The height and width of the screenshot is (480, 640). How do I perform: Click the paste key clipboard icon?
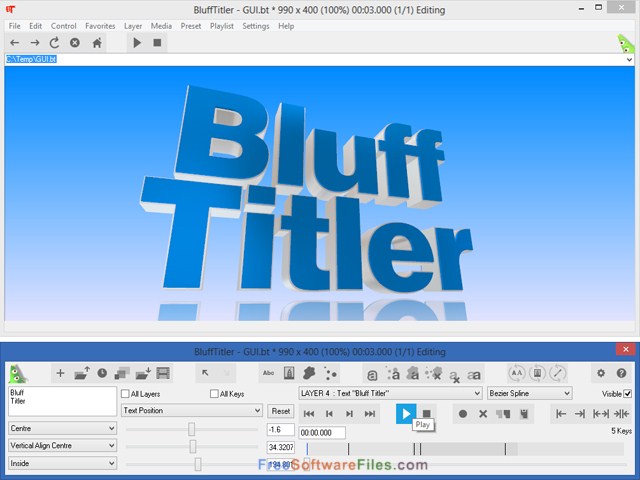(x=524, y=414)
